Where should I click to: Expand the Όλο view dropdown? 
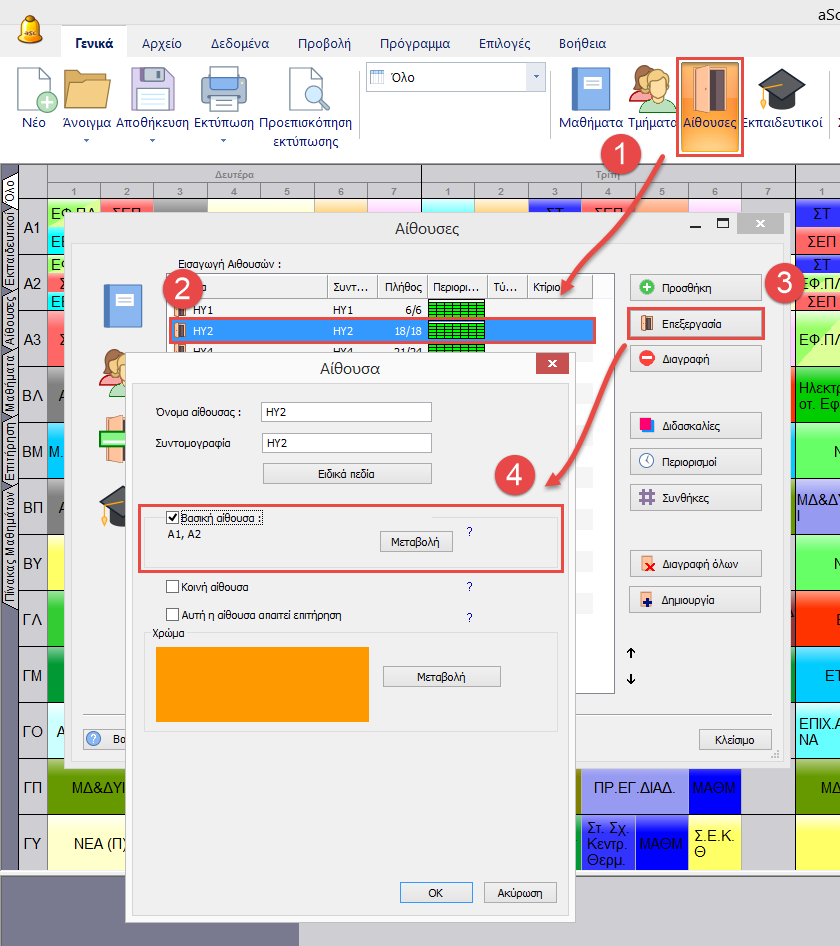click(x=537, y=77)
